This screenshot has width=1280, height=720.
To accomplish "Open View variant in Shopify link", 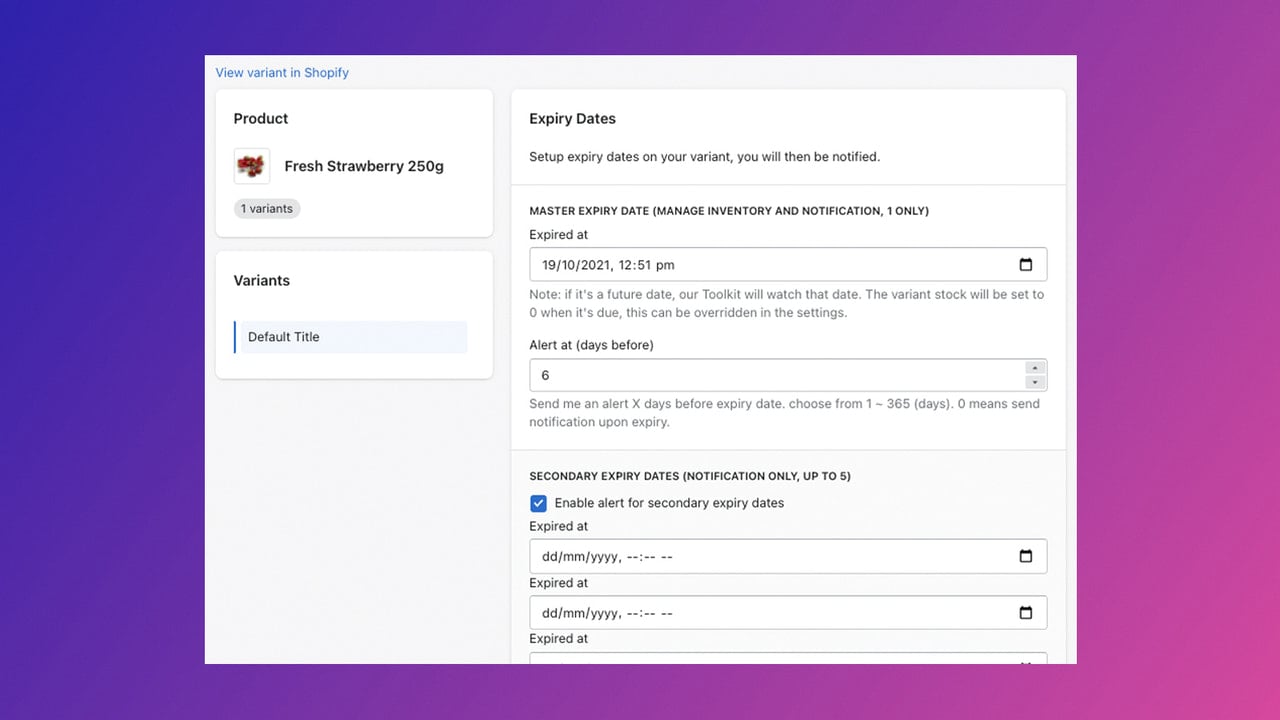I will pyautogui.click(x=282, y=73).
